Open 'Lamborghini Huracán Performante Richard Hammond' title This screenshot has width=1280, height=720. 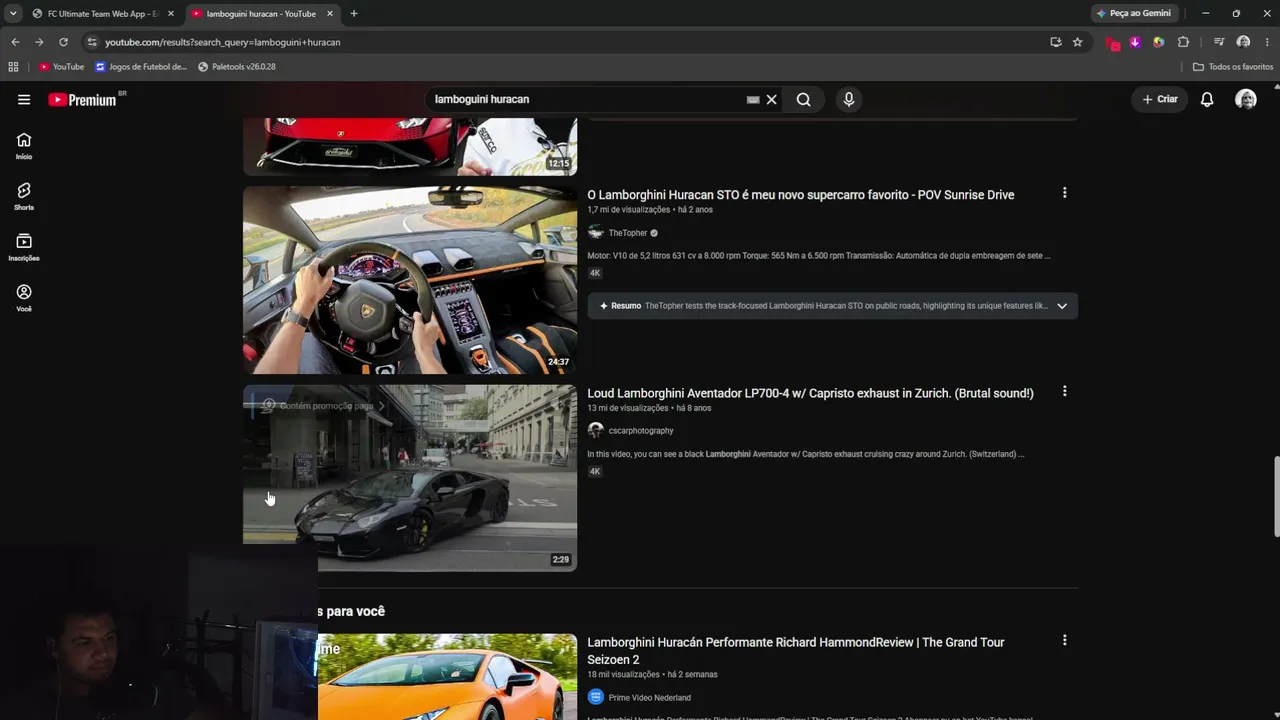coord(796,651)
